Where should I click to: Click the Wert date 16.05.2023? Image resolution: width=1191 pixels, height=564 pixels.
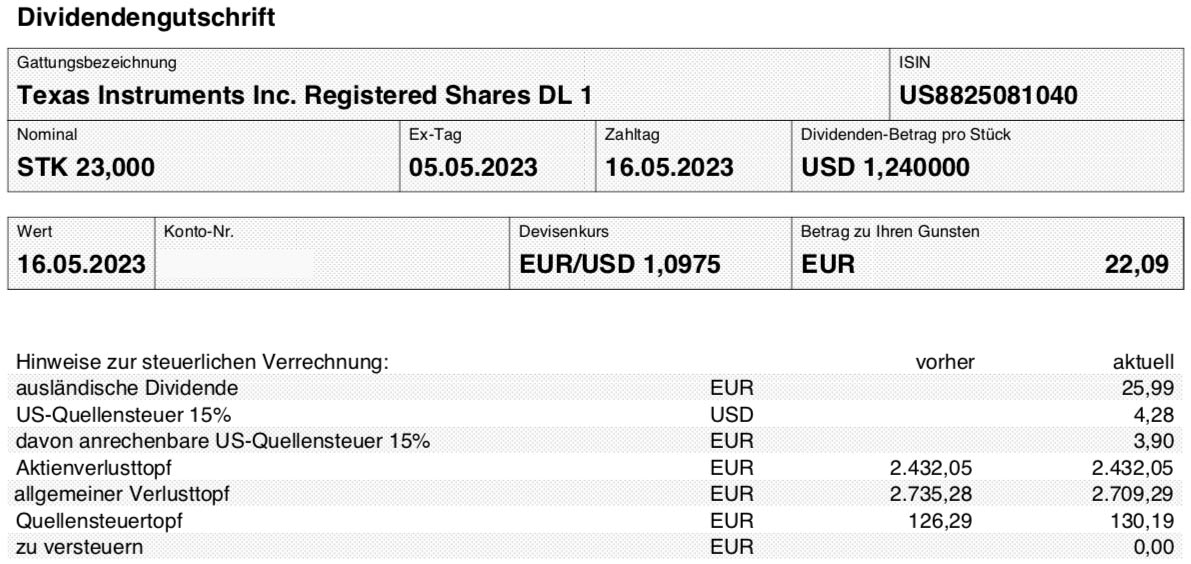coord(81,264)
